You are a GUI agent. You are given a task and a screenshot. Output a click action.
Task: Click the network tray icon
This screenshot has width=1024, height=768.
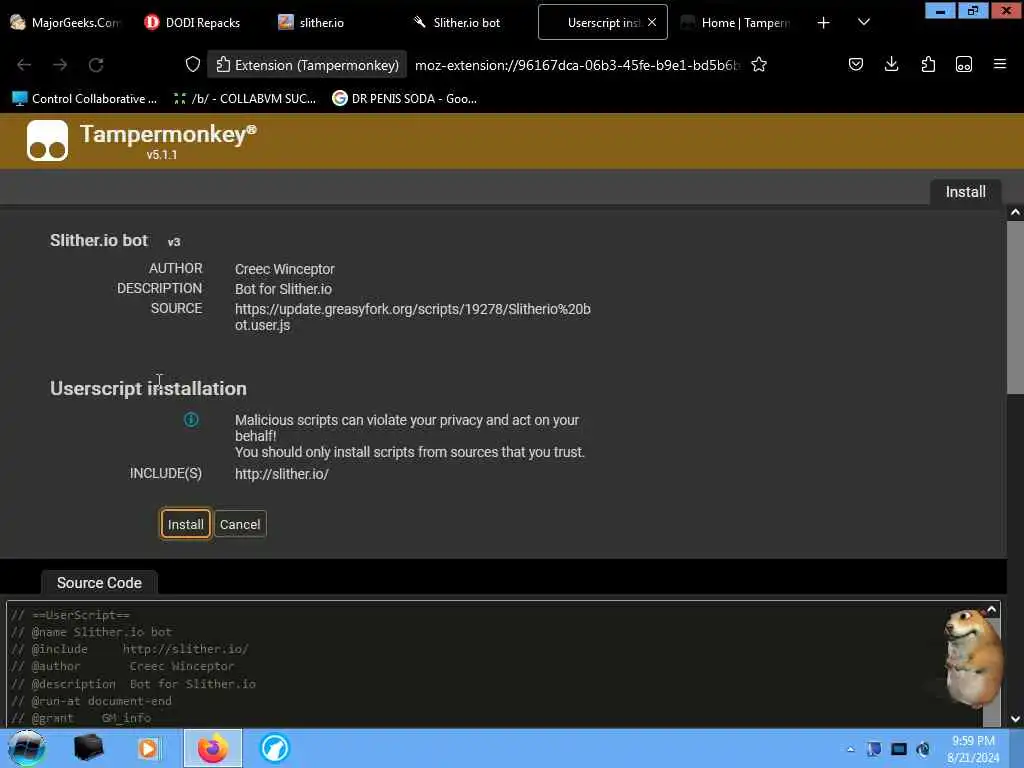[x=899, y=749]
